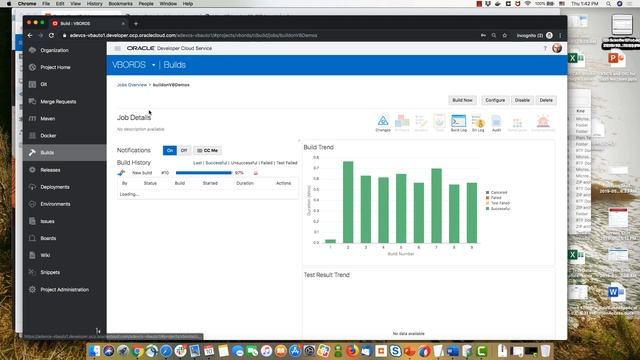Click the Canceled legend color swatch

[x=487, y=192]
